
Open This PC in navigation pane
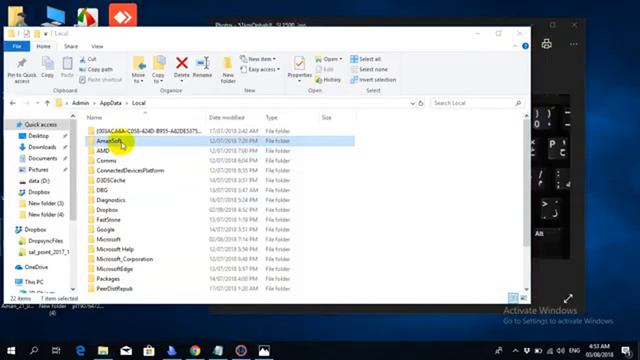pos(34,282)
